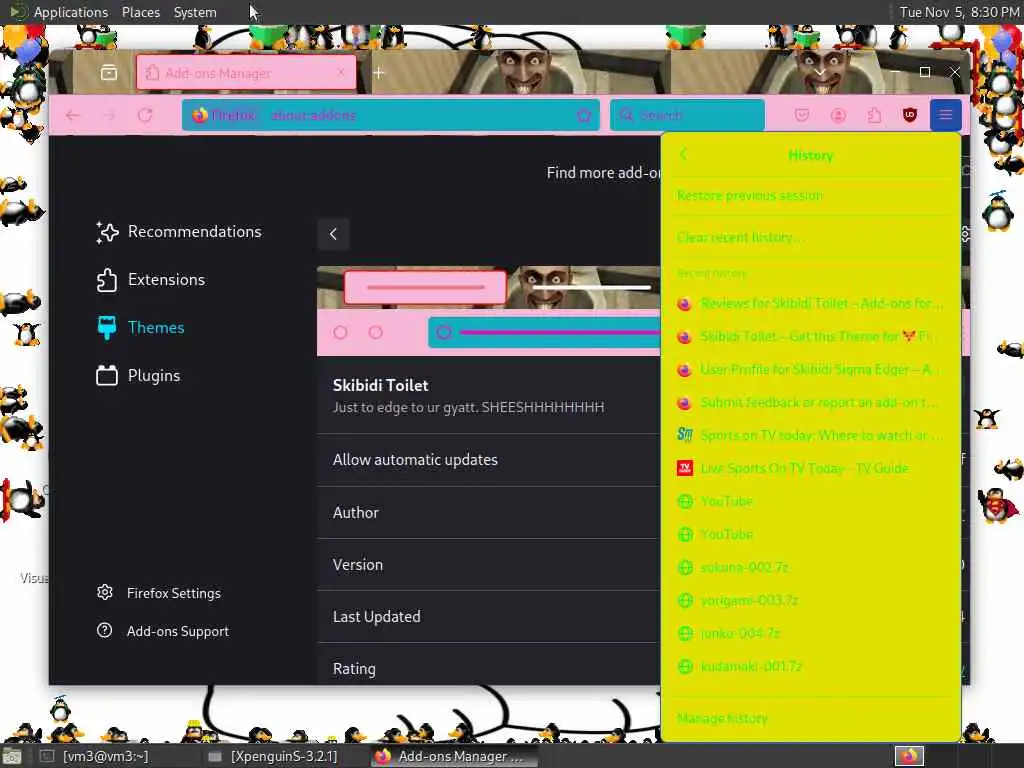The width and height of the screenshot is (1024, 768).
Task: Click the toolbar forward arrow
Action: pos(109,116)
